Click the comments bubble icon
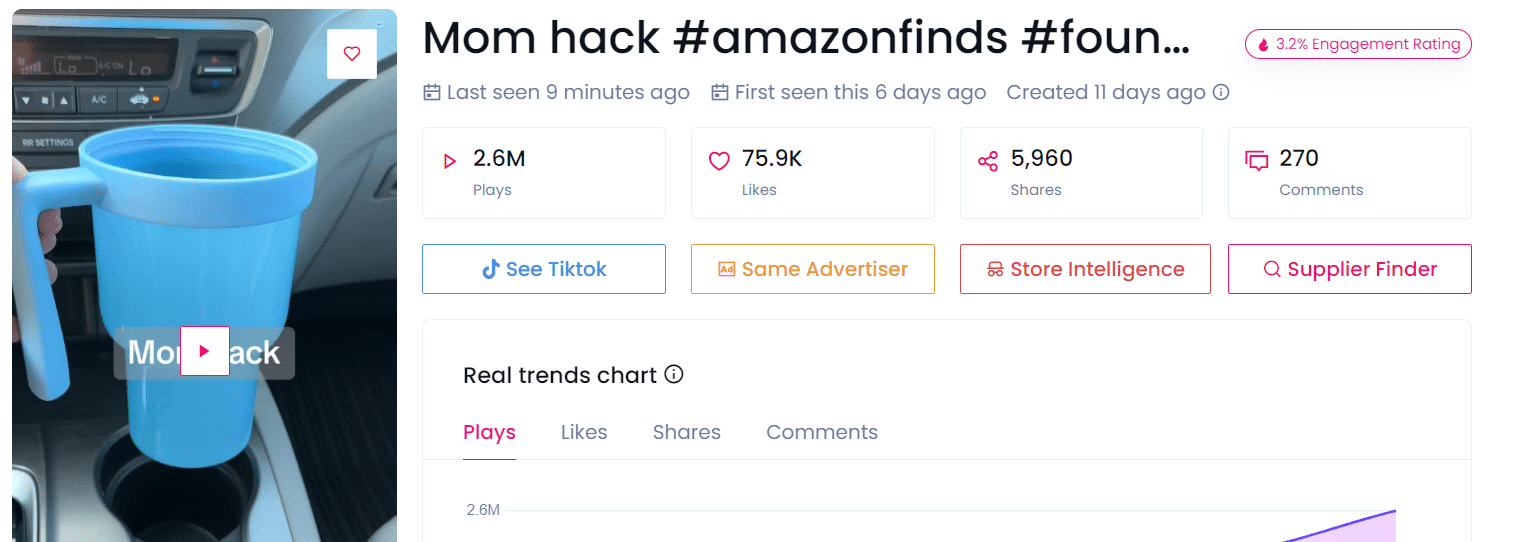This screenshot has height=542, width=1528. (1256, 161)
